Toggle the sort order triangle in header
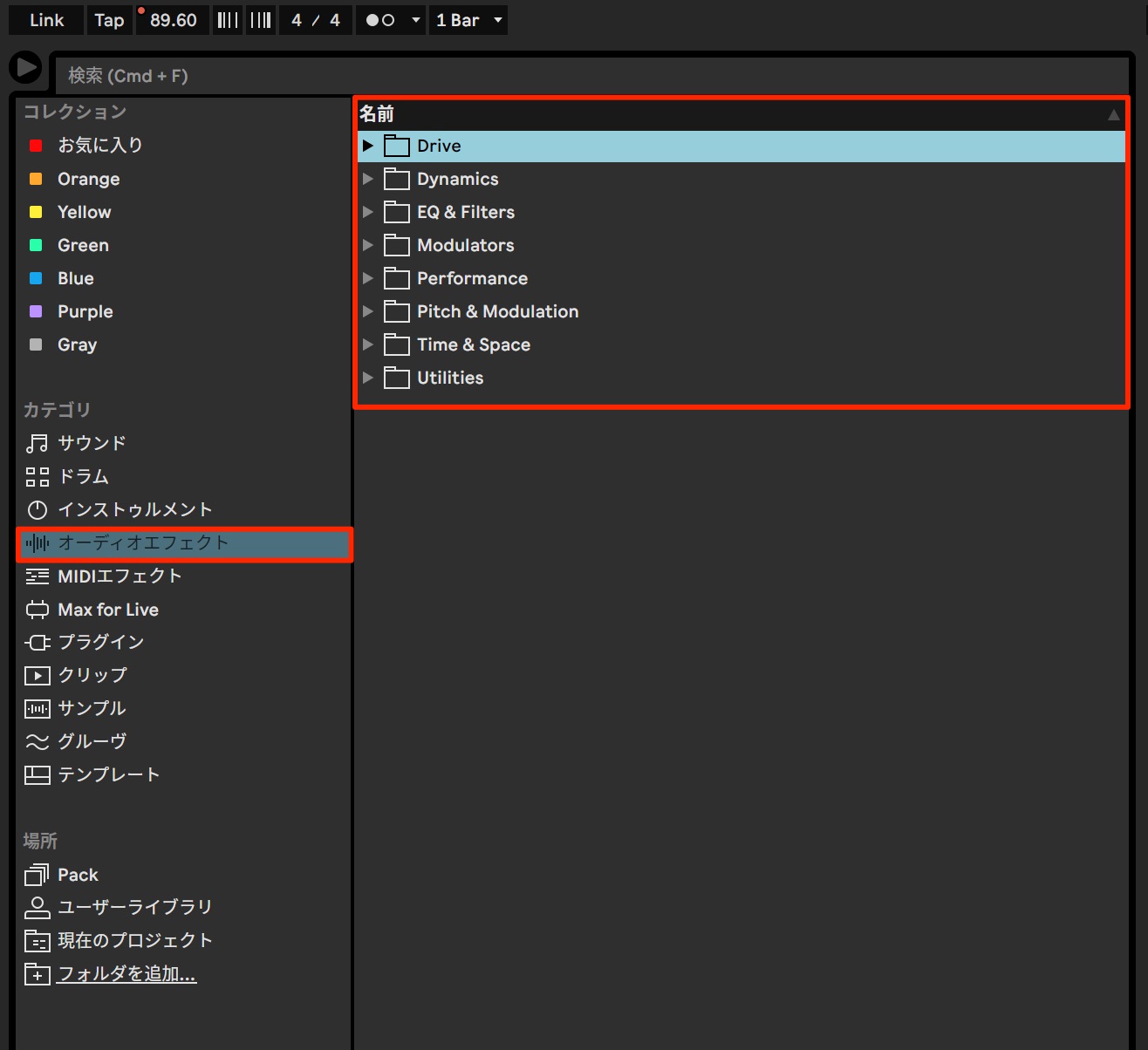The image size is (1148, 1050). pos(1114,114)
